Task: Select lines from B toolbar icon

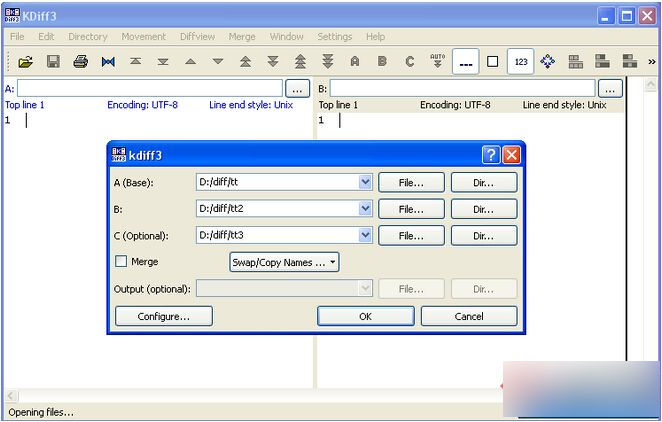Action: click(x=382, y=62)
